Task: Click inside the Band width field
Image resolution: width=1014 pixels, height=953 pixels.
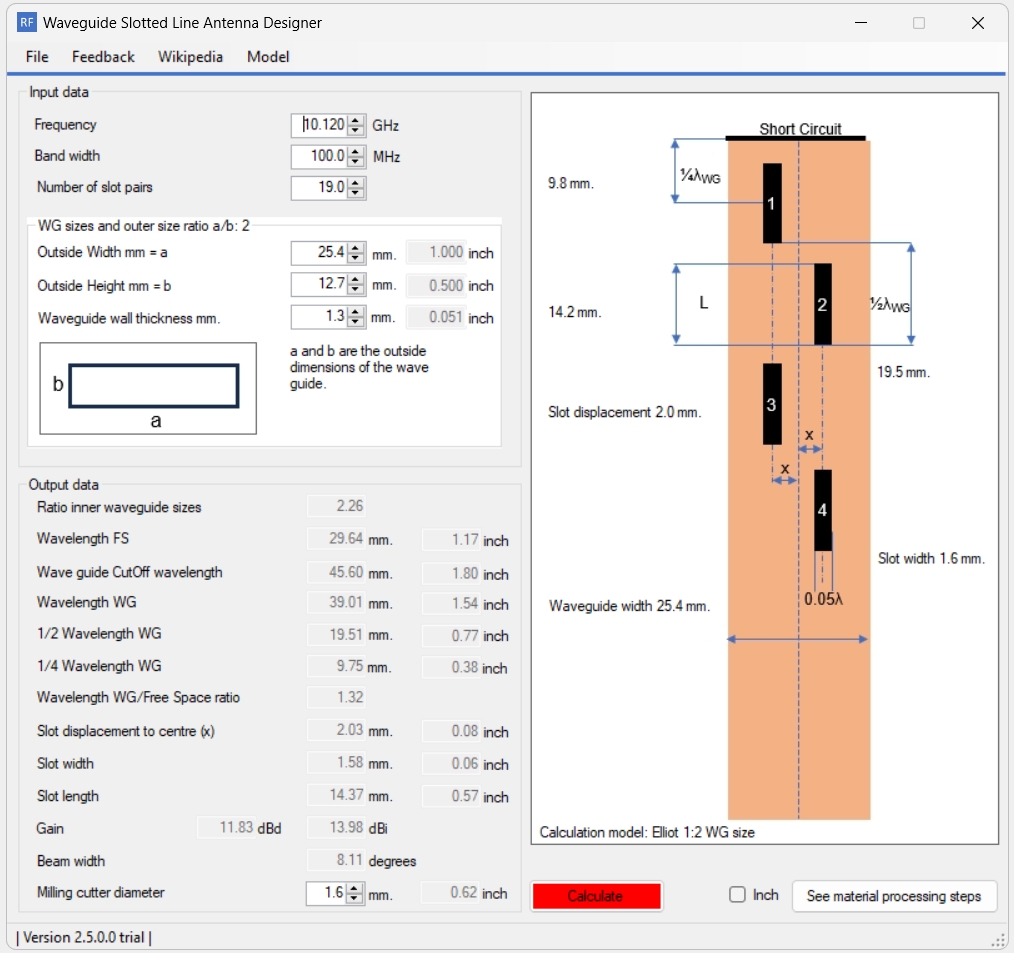Action: pyautogui.click(x=320, y=156)
